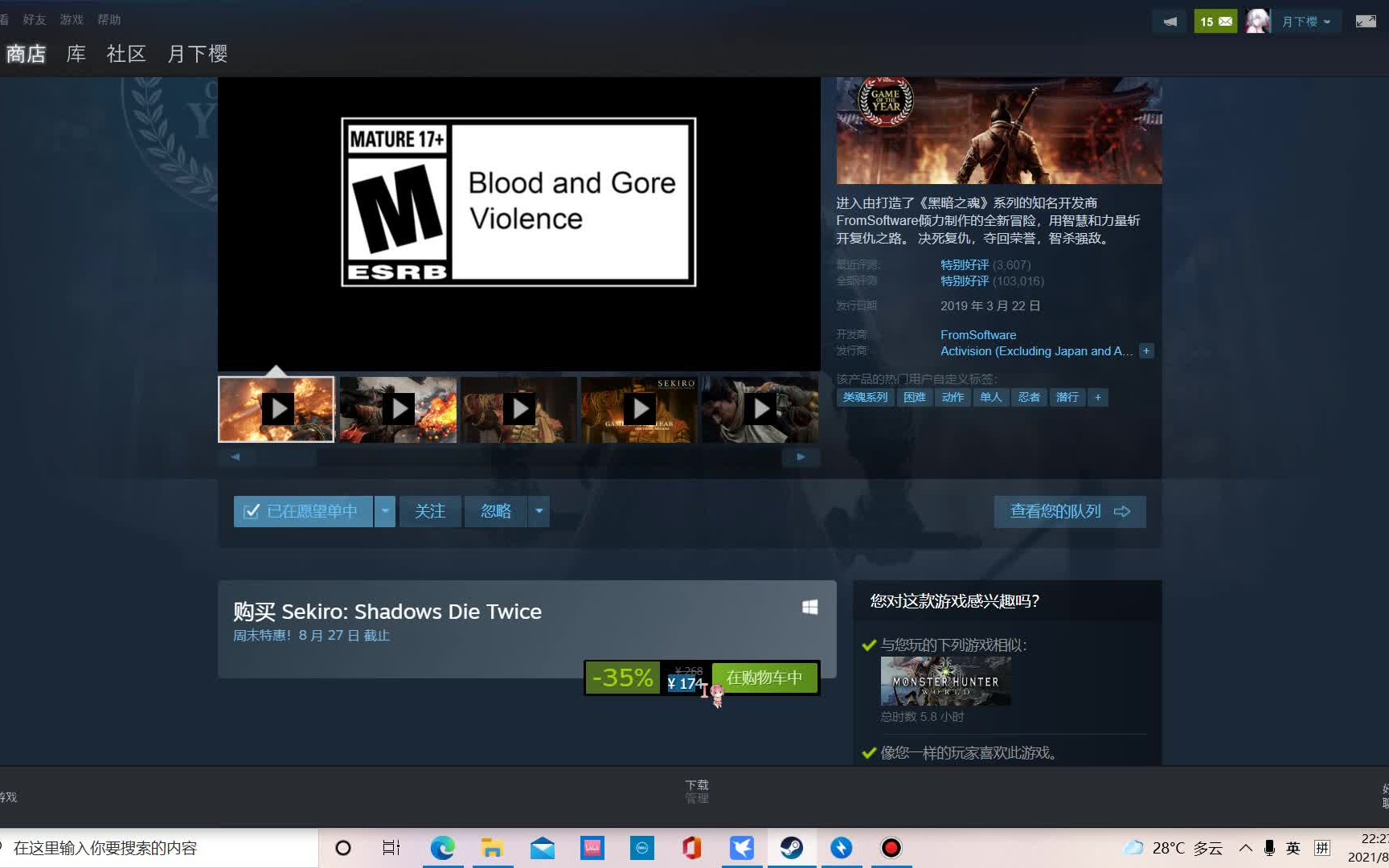Screen dimensions: 1389x868
Task: Expand the 月下樱 account dropdown
Action: tap(1306, 22)
